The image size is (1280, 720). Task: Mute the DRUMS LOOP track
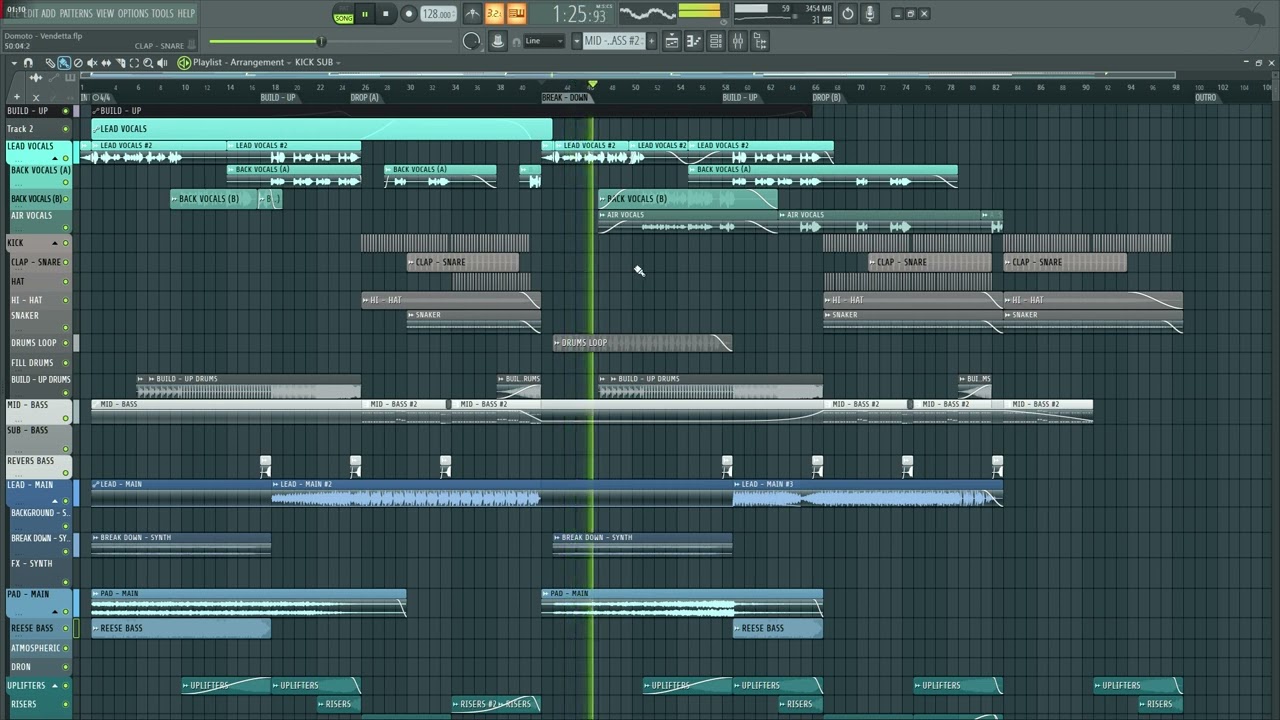point(66,343)
